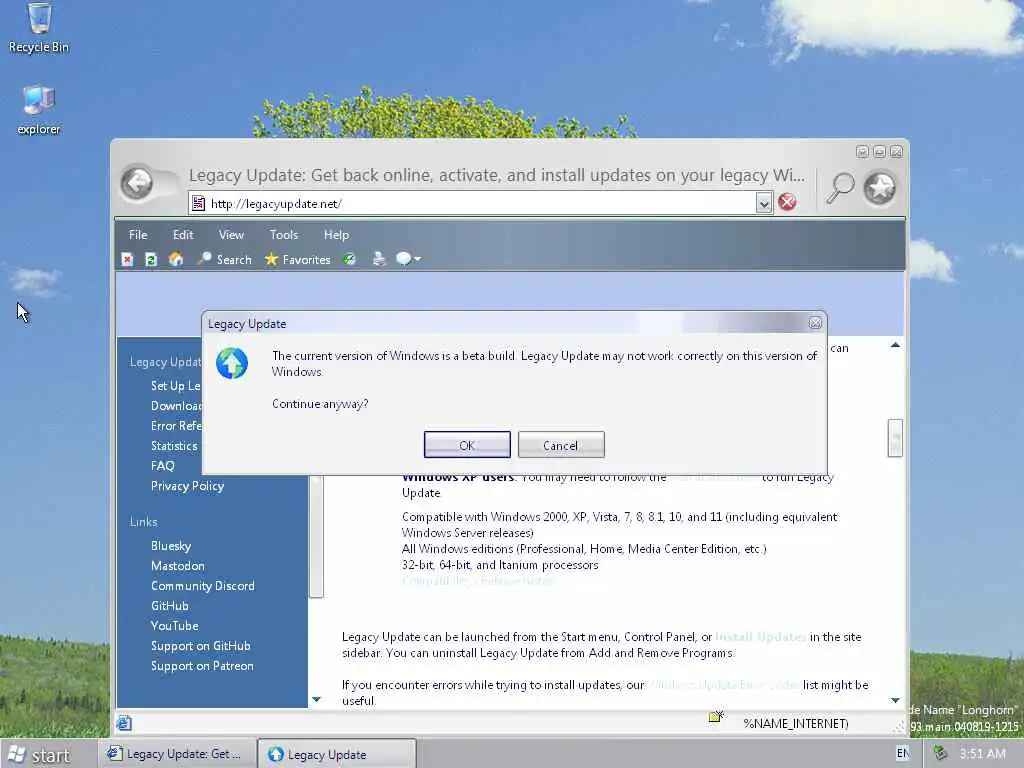Open the Community Discord link
This screenshot has height=768, width=1024.
[202, 586]
